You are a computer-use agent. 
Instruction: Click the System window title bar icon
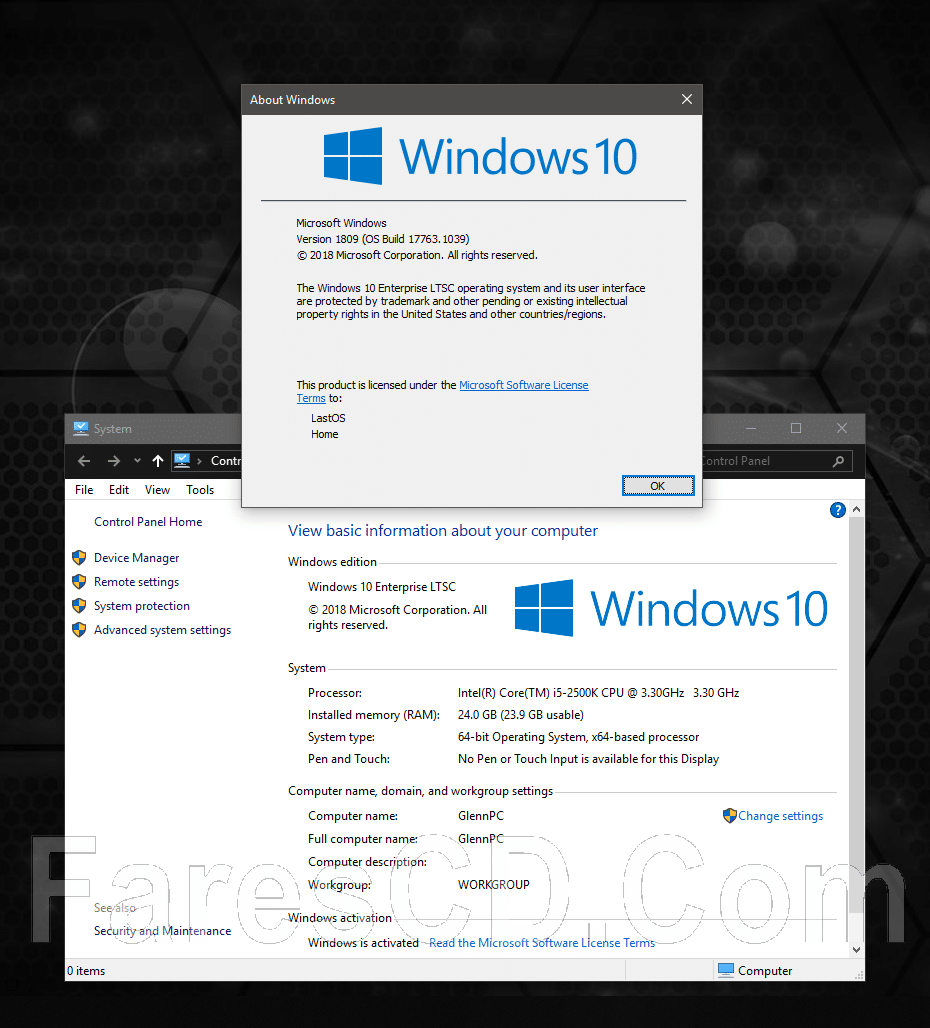[x=81, y=429]
